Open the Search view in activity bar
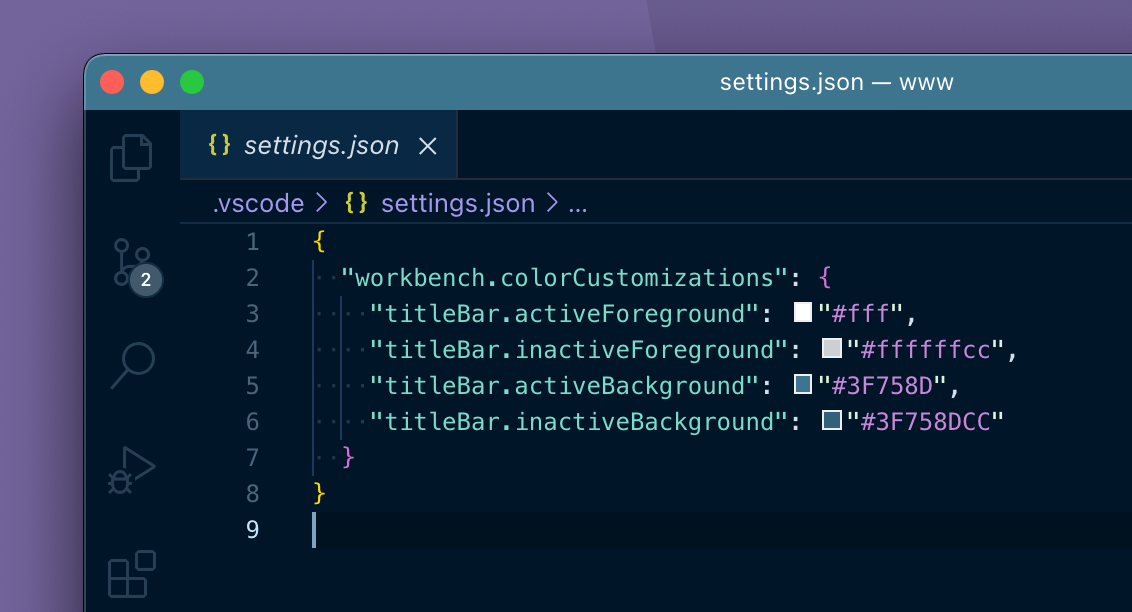Viewport: 1132px width, 612px height. (x=132, y=365)
